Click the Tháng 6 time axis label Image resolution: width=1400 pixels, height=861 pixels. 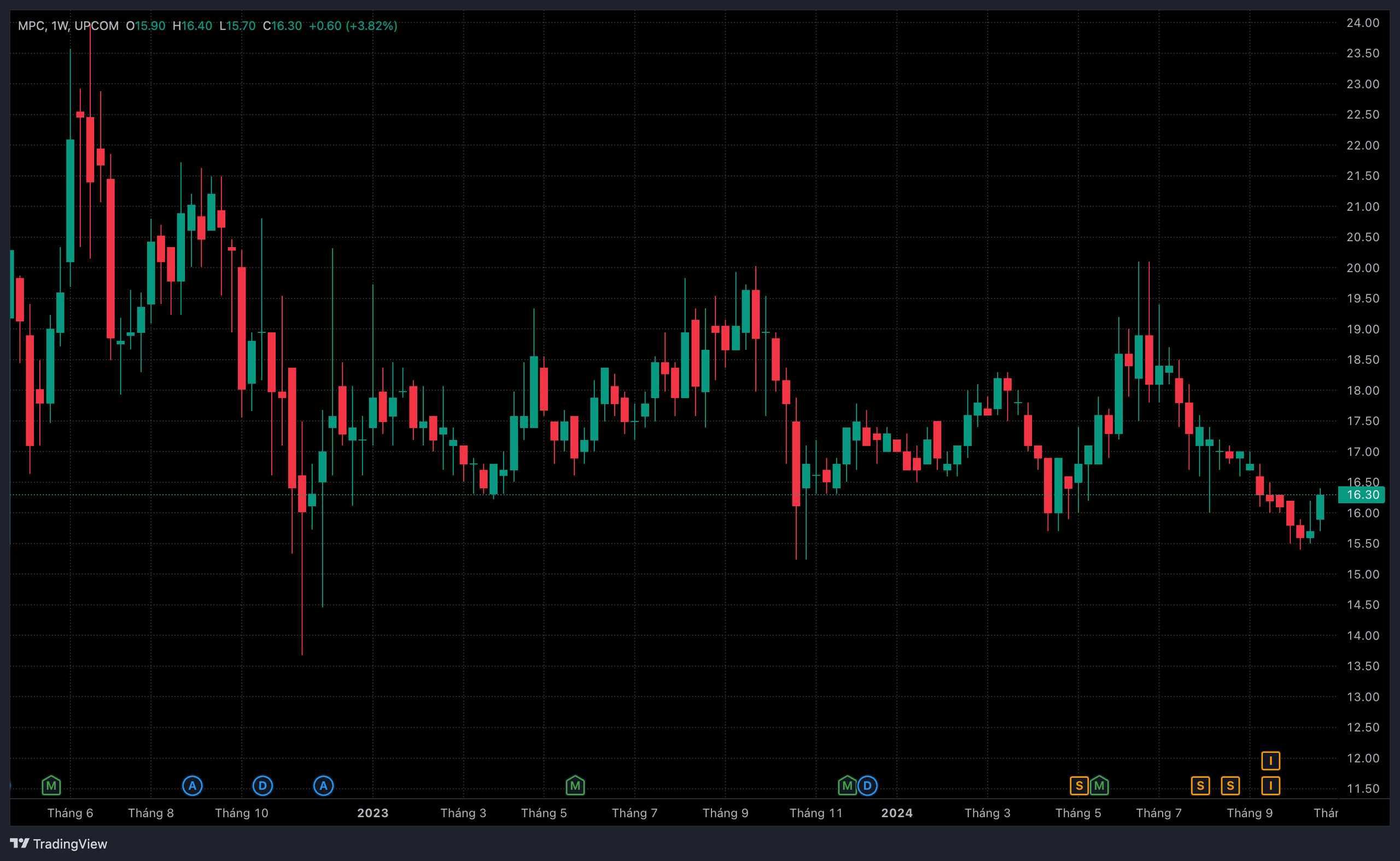pos(71,813)
